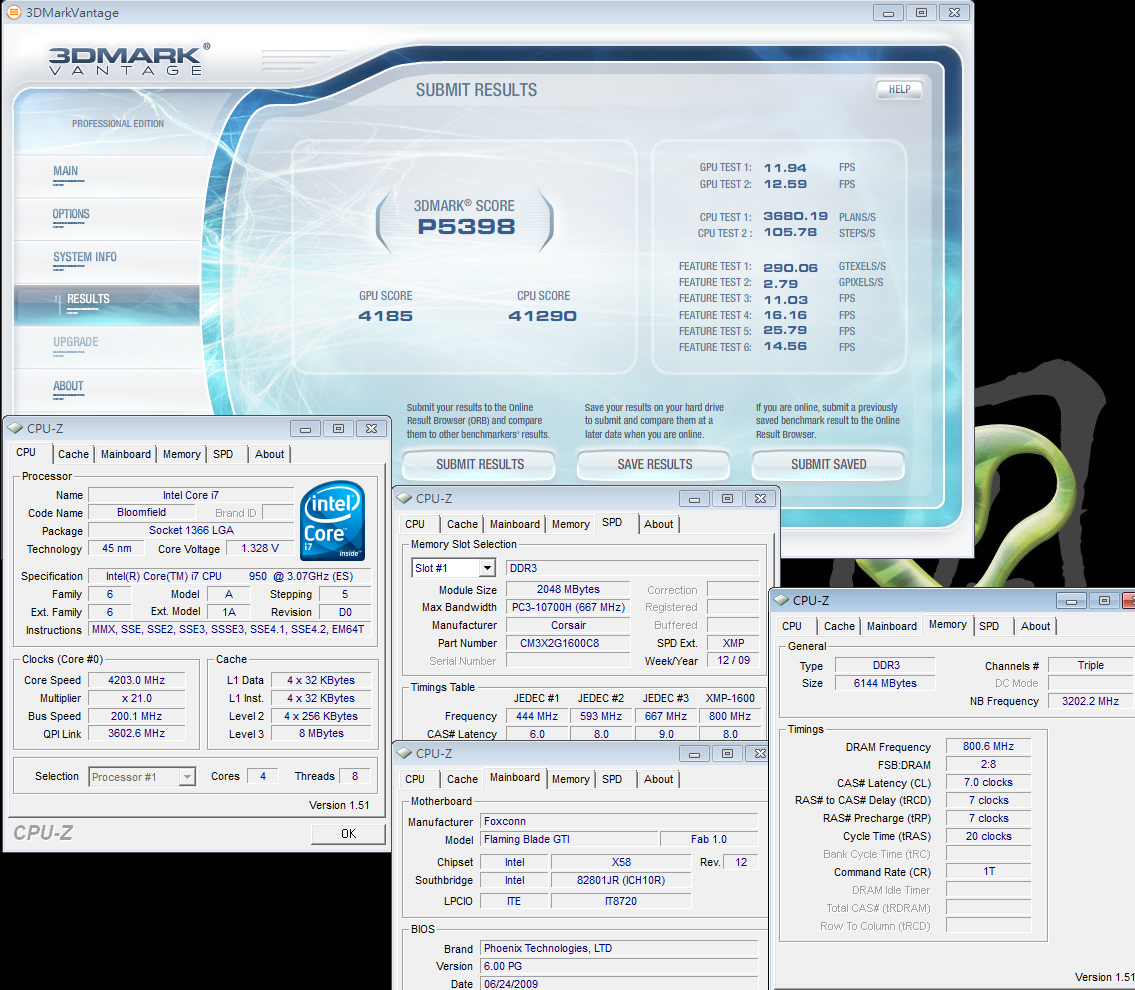1135x990 pixels.
Task: Open CPU tab in CPU-Z memory Timings window
Action: click(x=792, y=627)
